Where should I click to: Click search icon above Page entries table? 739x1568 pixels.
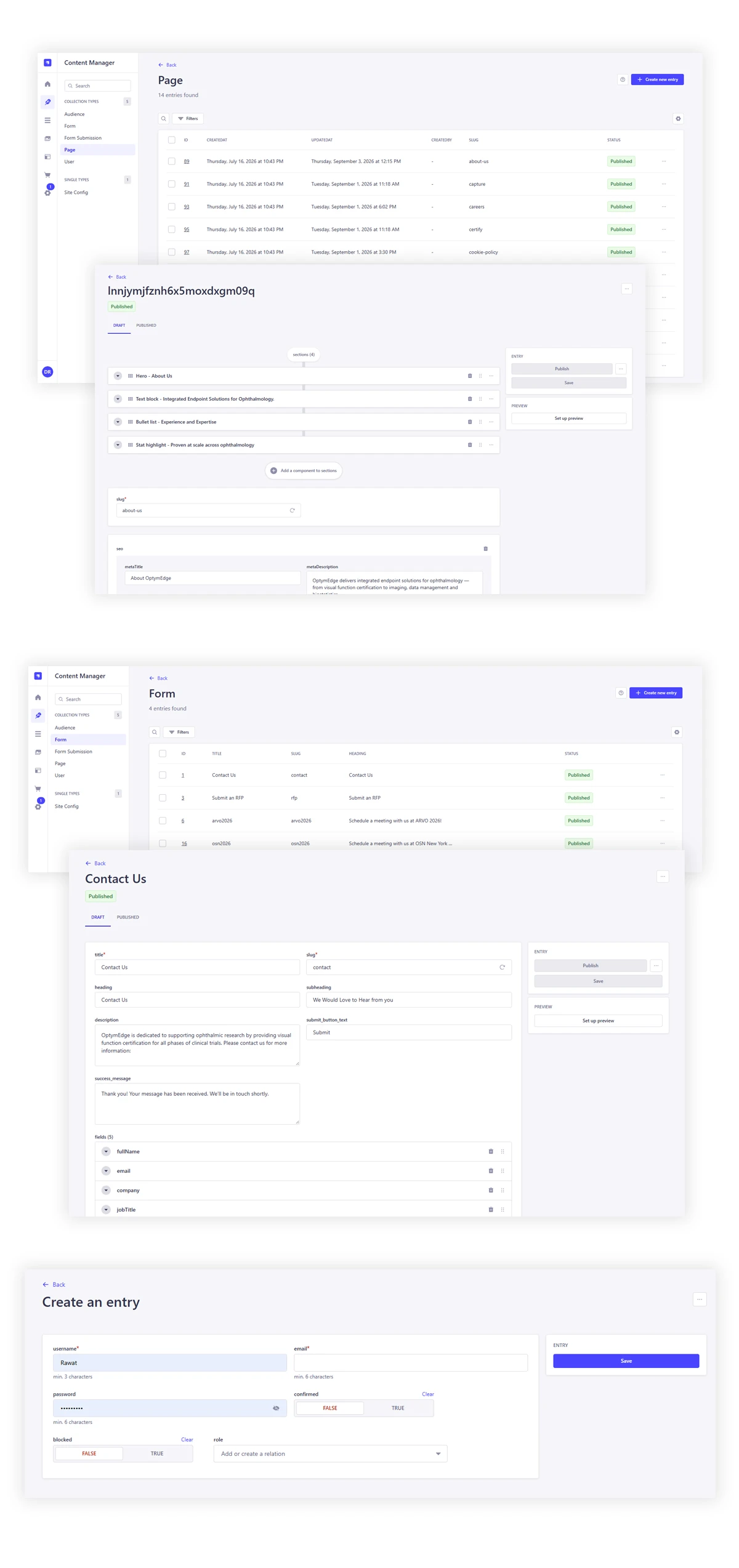point(163,119)
